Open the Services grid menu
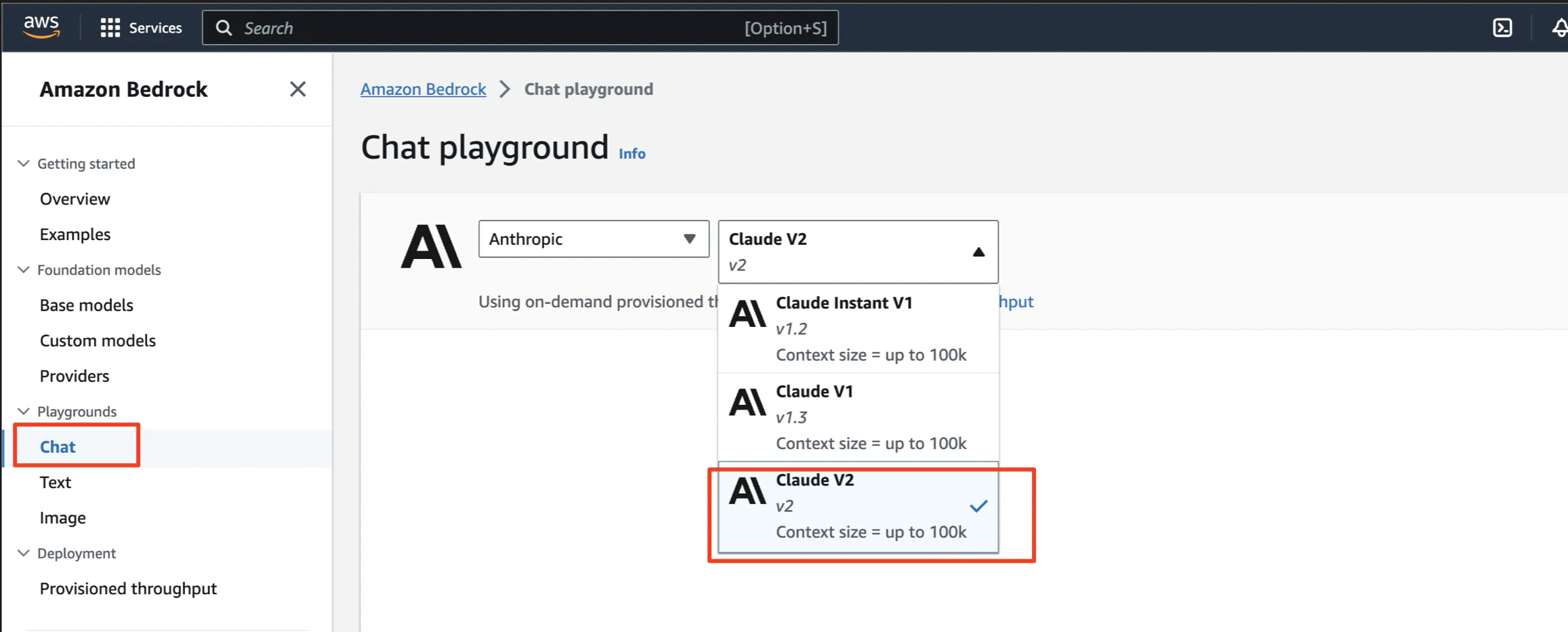Viewport: 1568px width, 632px height. [110, 28]
